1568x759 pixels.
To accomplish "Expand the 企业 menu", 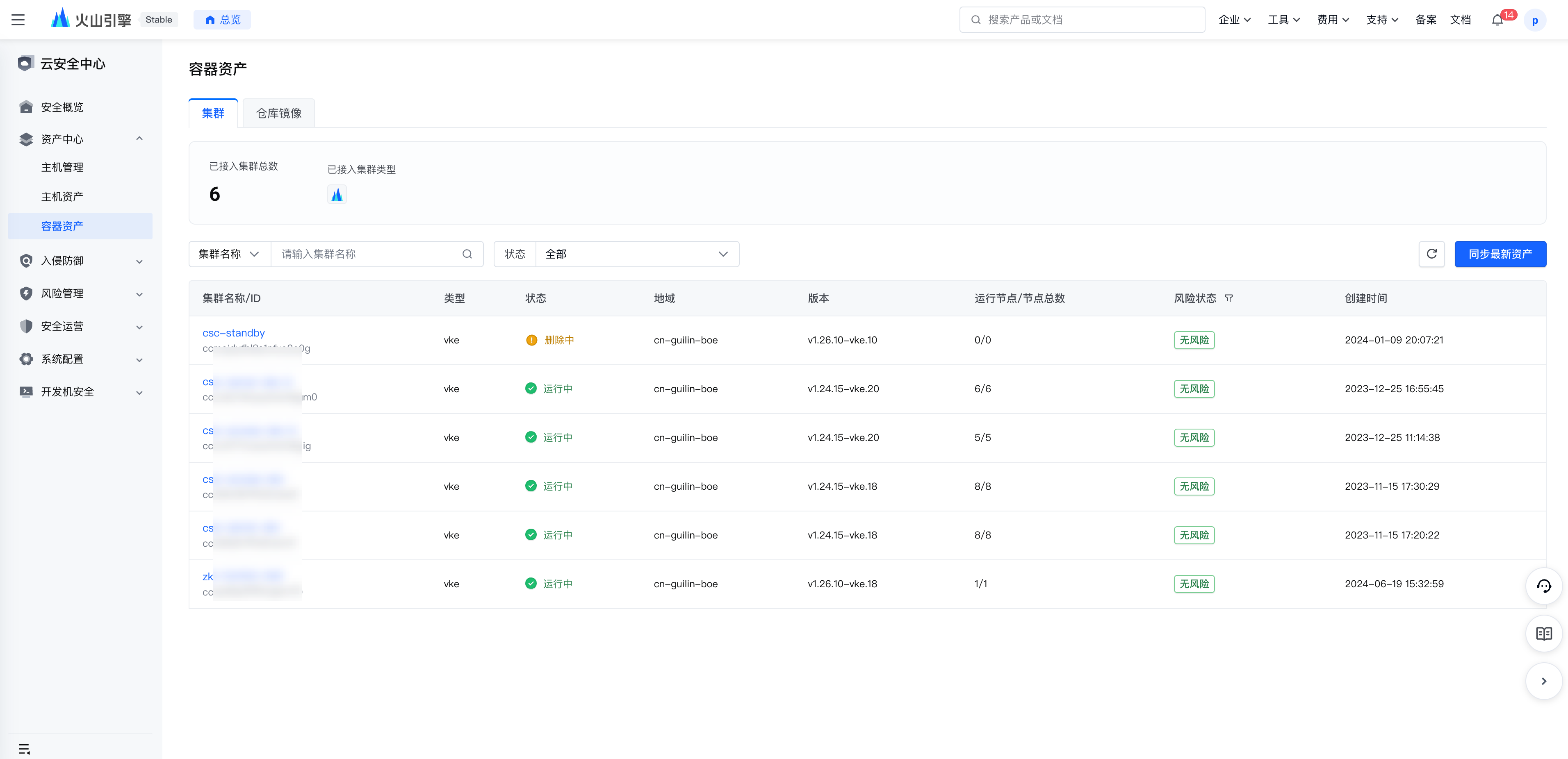I will point(1235,19).
